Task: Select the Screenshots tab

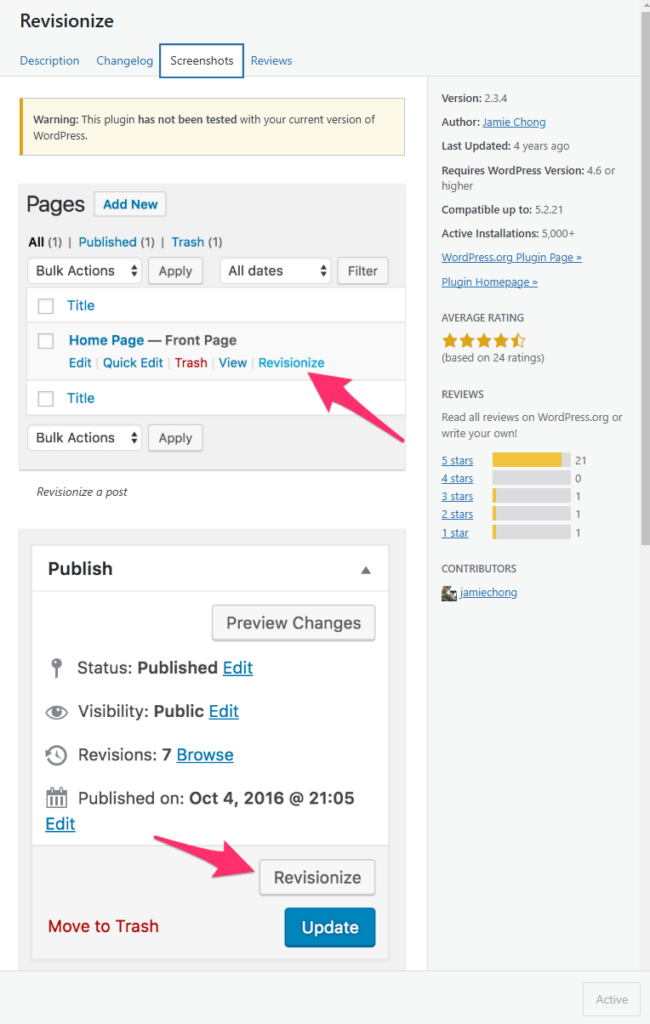Action: tap(202, 61)
